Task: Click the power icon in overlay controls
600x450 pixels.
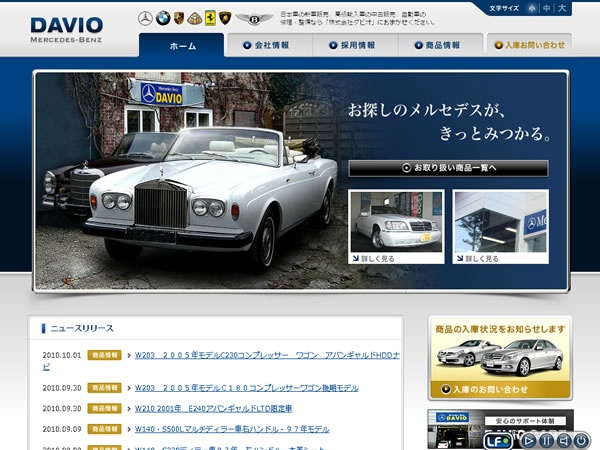Action: [581, 441]
